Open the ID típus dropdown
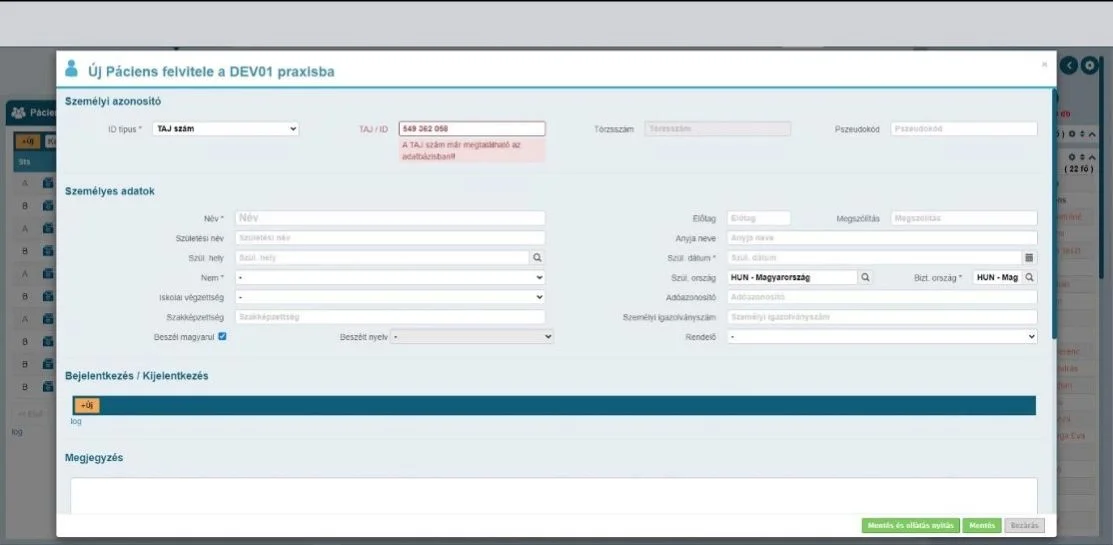1113x545 pixels. 226,129
